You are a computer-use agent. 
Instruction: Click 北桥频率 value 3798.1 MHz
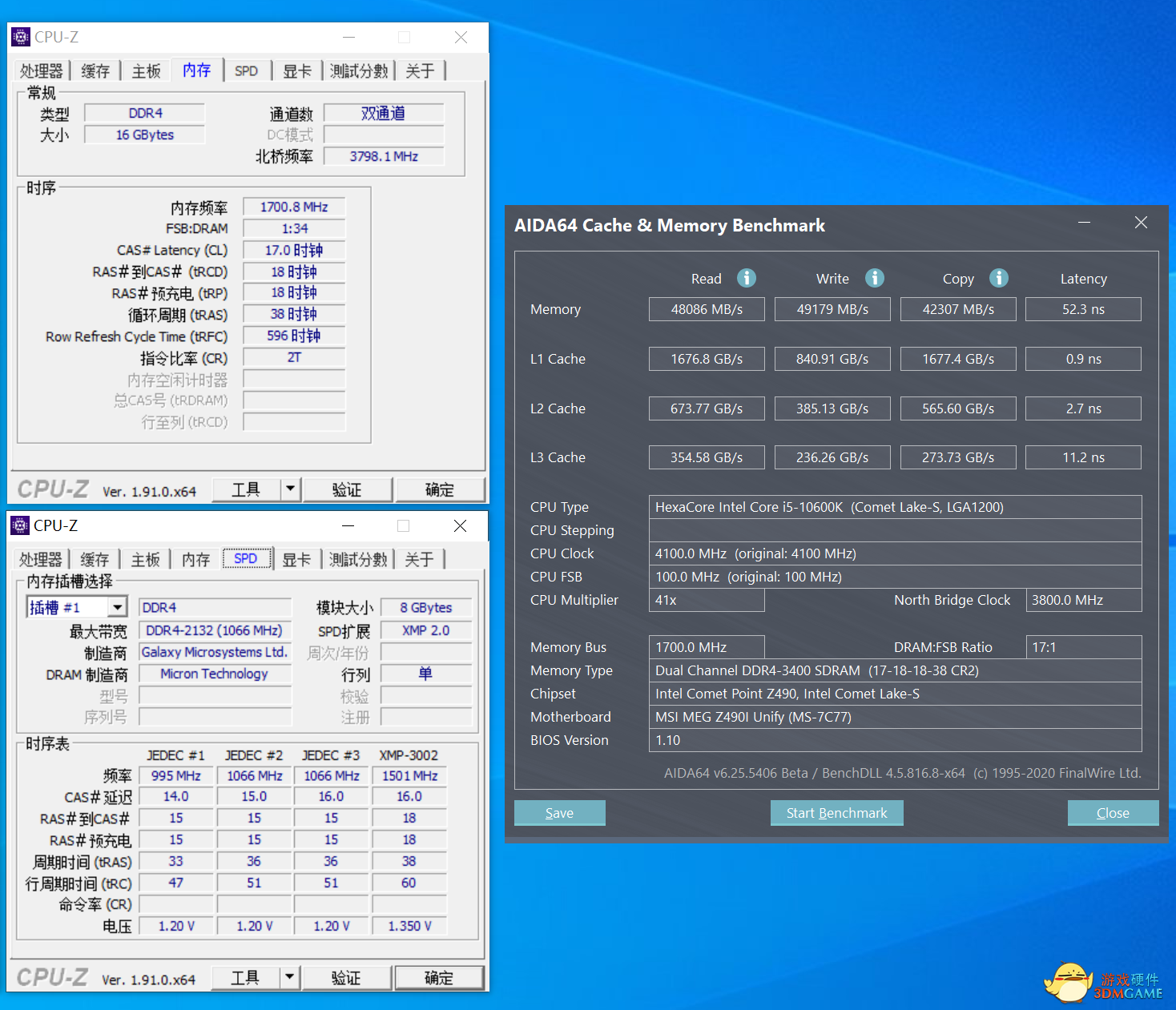tap(384, 156)
